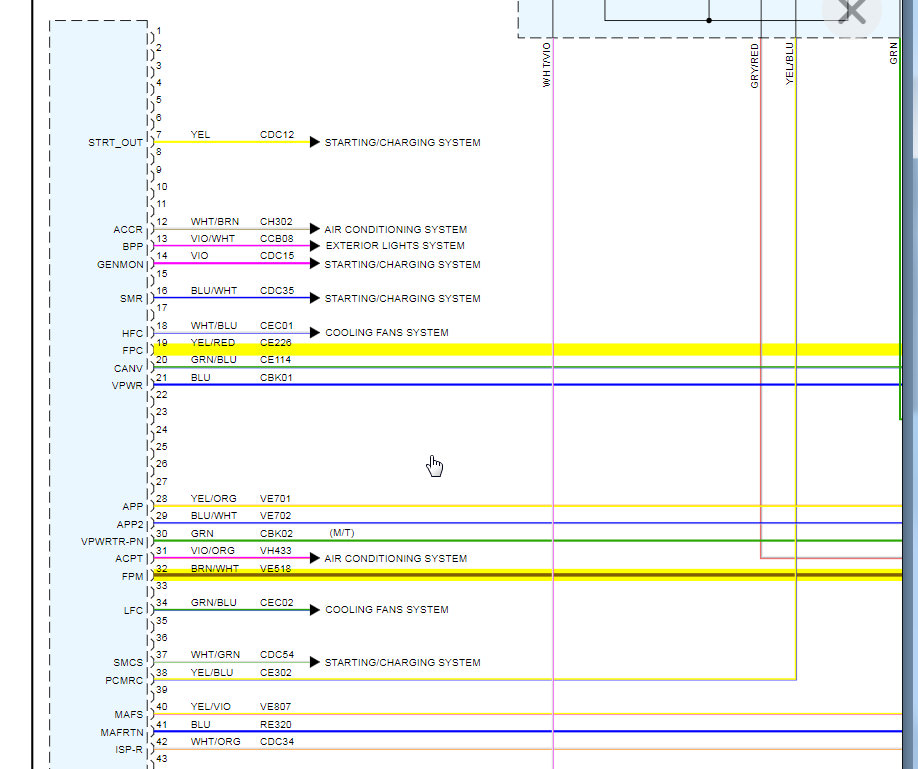918x769 pixels.
Task: Click the vertical YEL/BLU wire label
Action: point(789,63)
